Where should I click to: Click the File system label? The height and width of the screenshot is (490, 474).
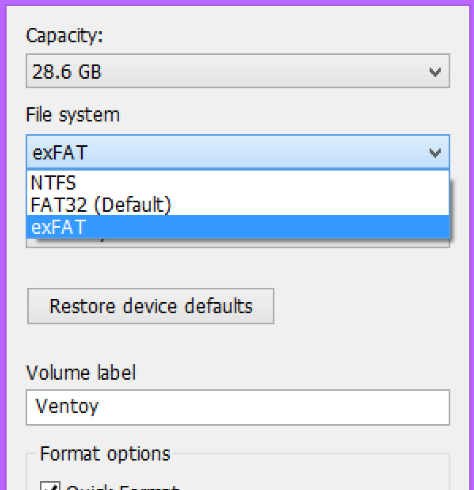tap(73, 115)
